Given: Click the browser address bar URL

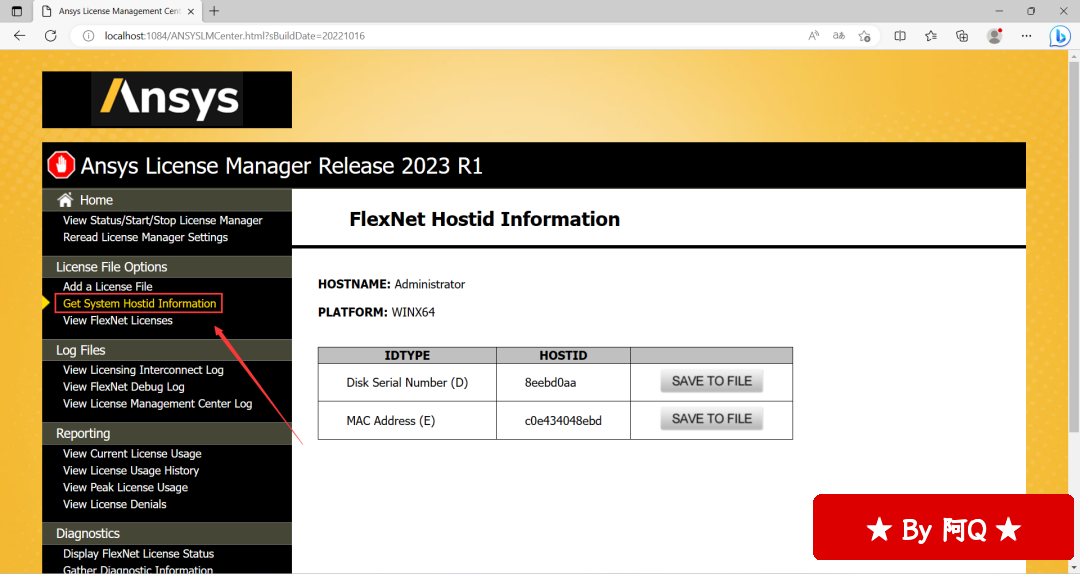Looking at the screenshot, I should pyautogui.click(x=234, y=36).
